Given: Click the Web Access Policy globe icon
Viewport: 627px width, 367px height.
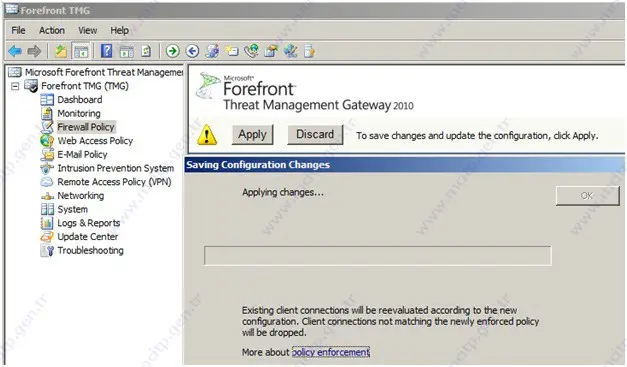Looking at the screenshot, I should click(47, 141).
